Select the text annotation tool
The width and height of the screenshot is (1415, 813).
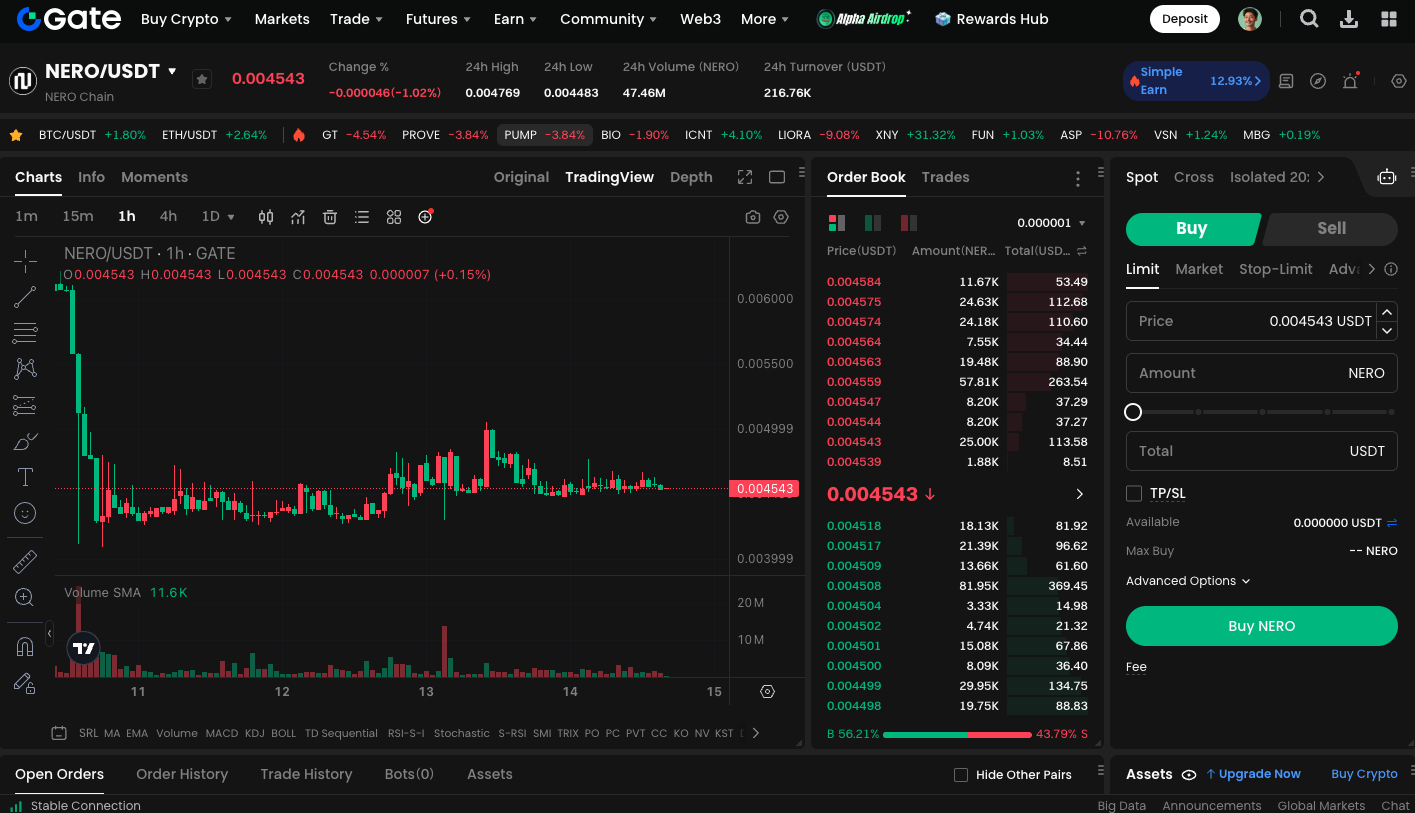[x=25, y=477]
